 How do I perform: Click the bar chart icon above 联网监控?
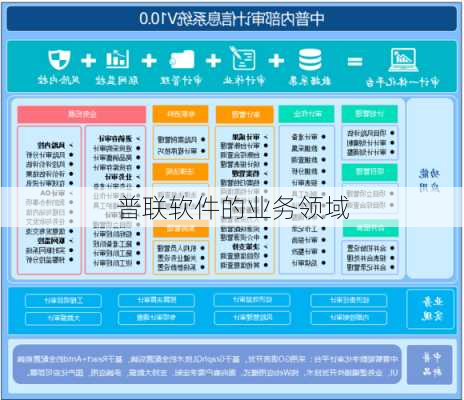pos(117,58)
